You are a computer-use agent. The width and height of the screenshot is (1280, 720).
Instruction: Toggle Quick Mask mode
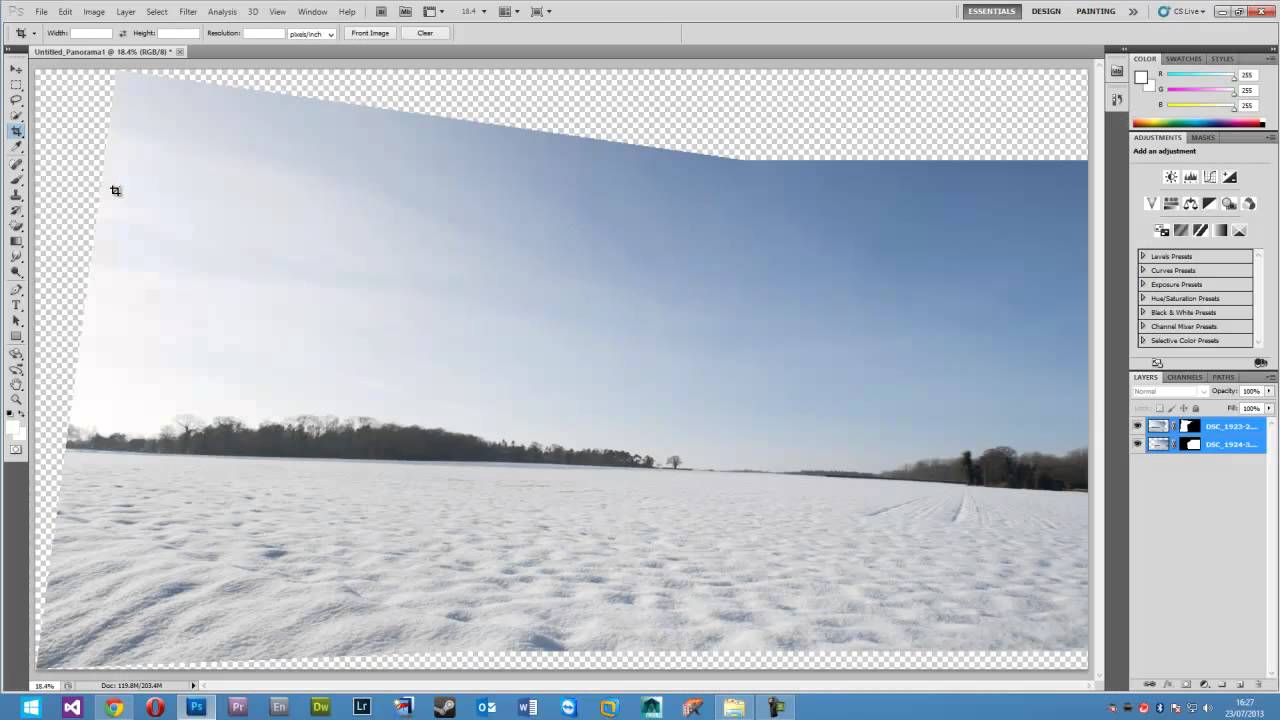16,449
